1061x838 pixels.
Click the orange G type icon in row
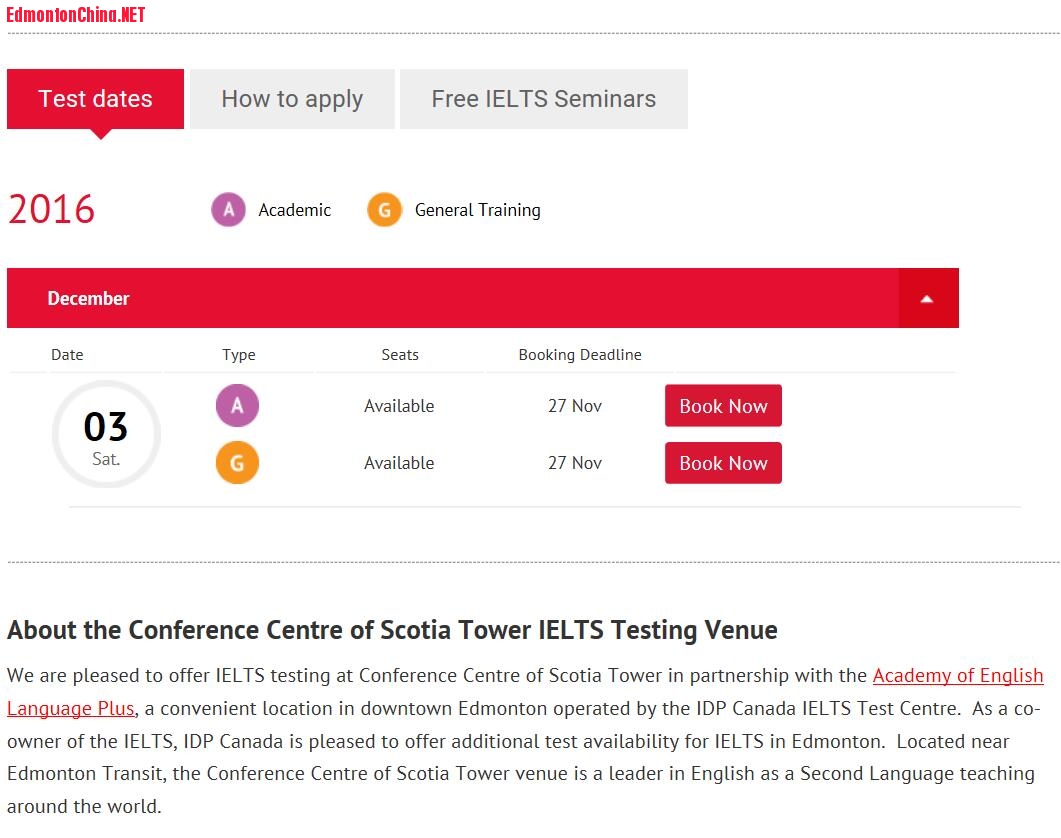tap(237, 463)
